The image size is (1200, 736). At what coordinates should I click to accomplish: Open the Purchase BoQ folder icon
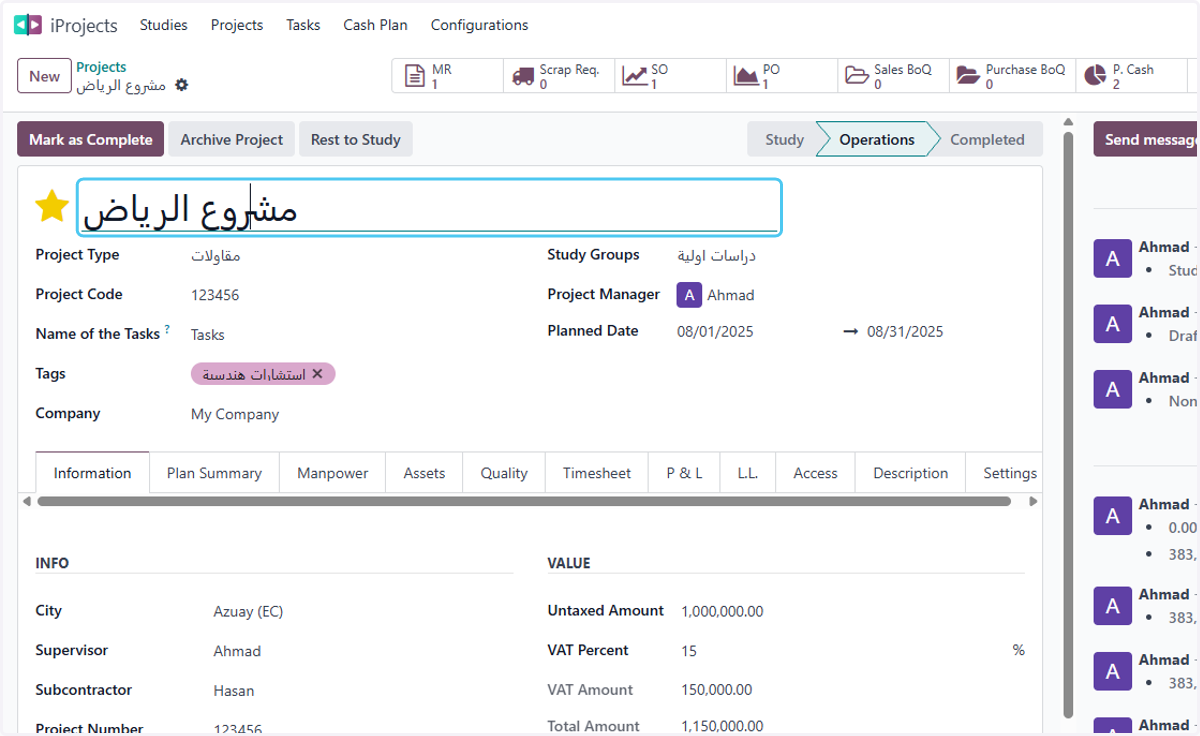tap(968, 76)
